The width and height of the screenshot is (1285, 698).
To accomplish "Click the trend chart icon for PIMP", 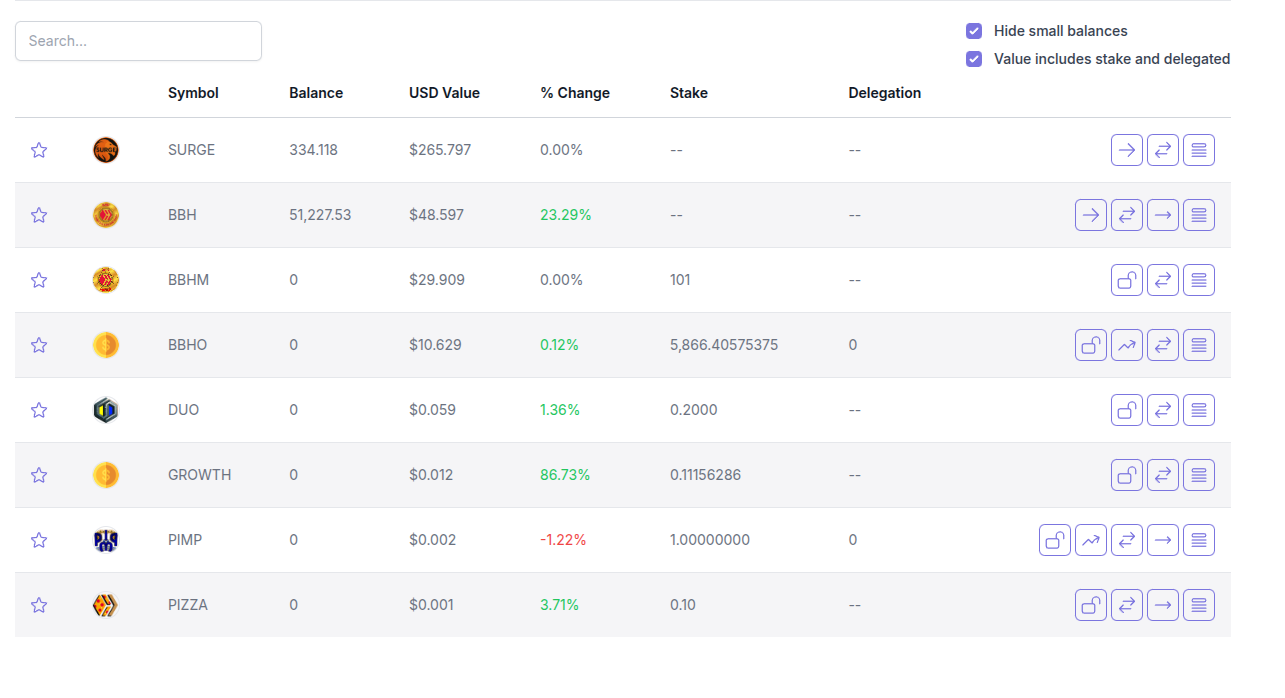I will pyautogui.click(x=1091, y=540).
